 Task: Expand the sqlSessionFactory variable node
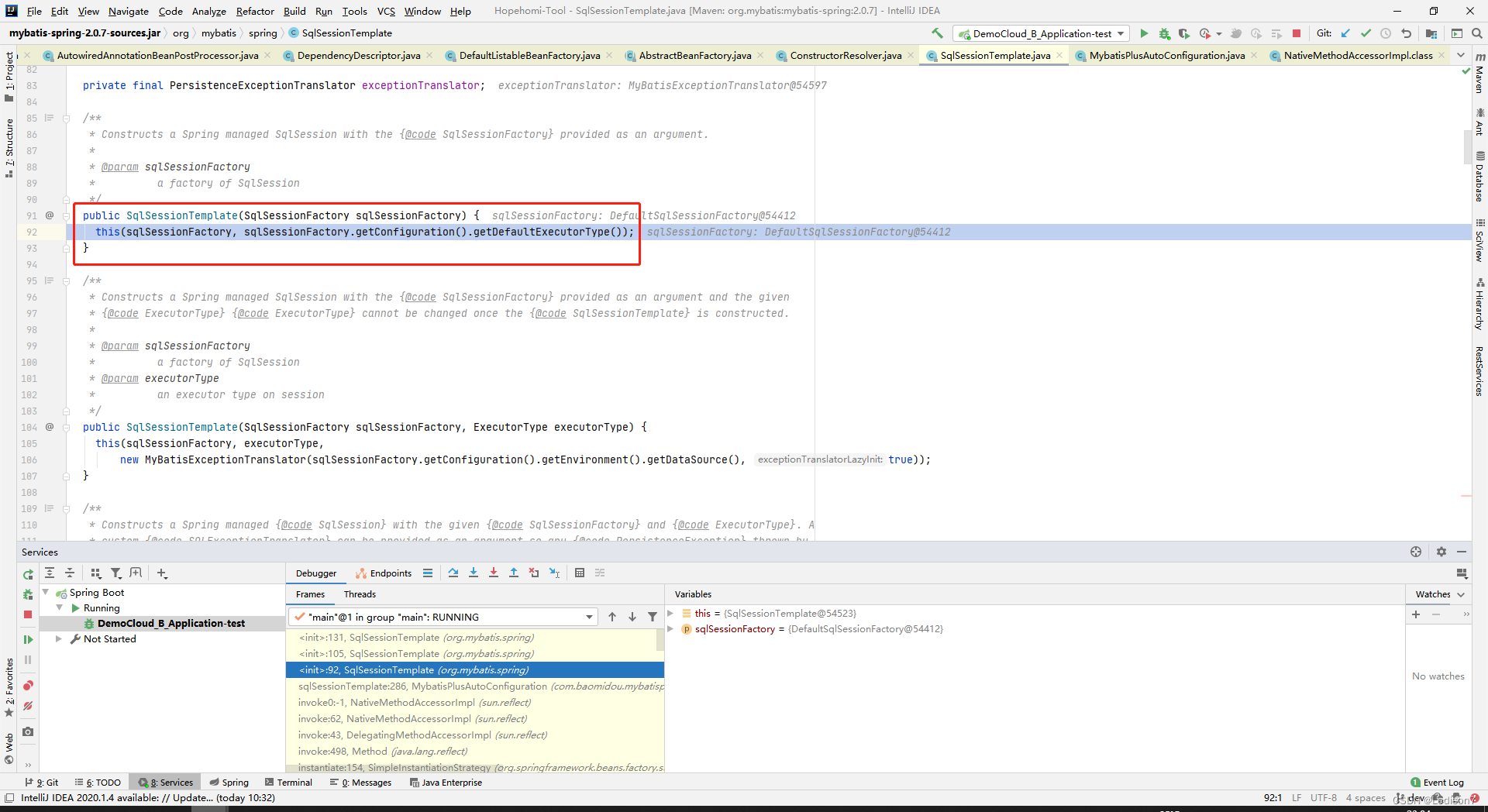pos(671,629)
